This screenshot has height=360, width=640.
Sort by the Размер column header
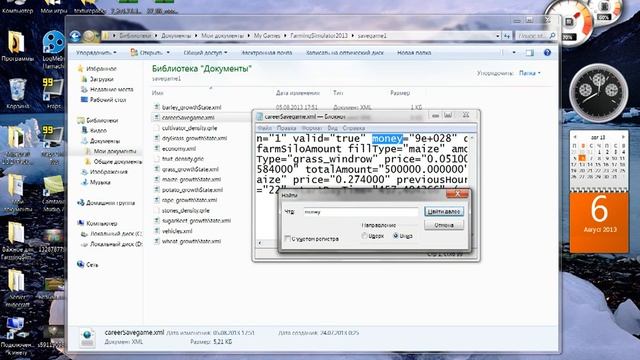(400, 93)
